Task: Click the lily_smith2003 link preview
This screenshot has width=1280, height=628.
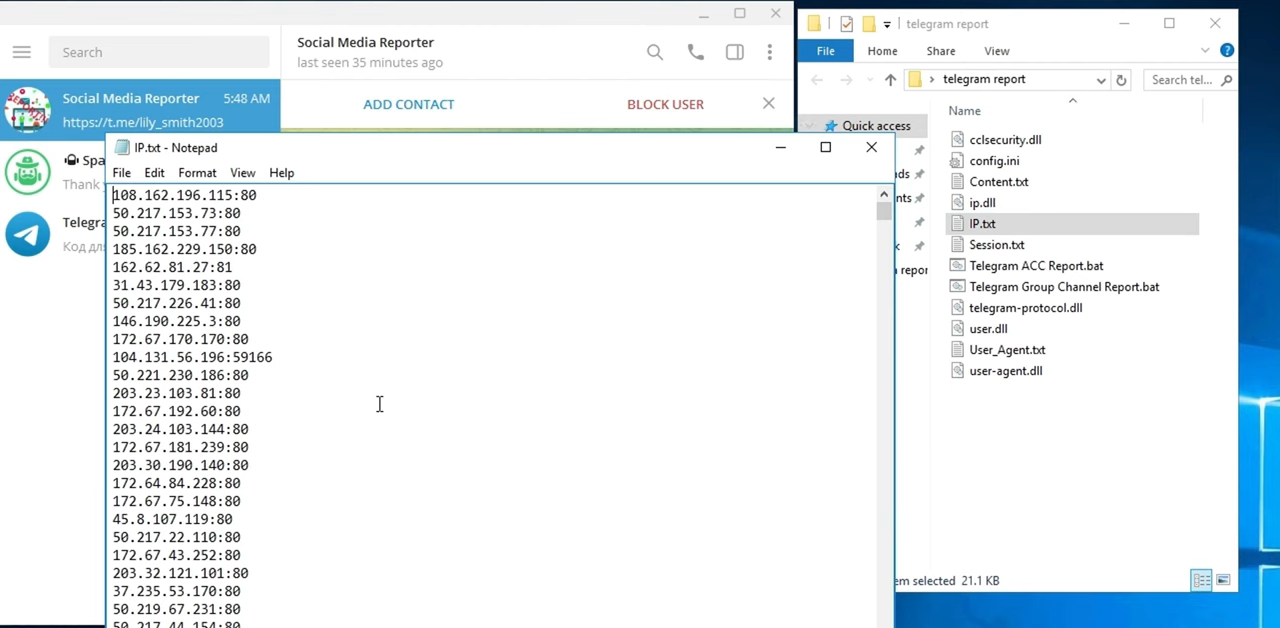Action: (x=143, y=122)
